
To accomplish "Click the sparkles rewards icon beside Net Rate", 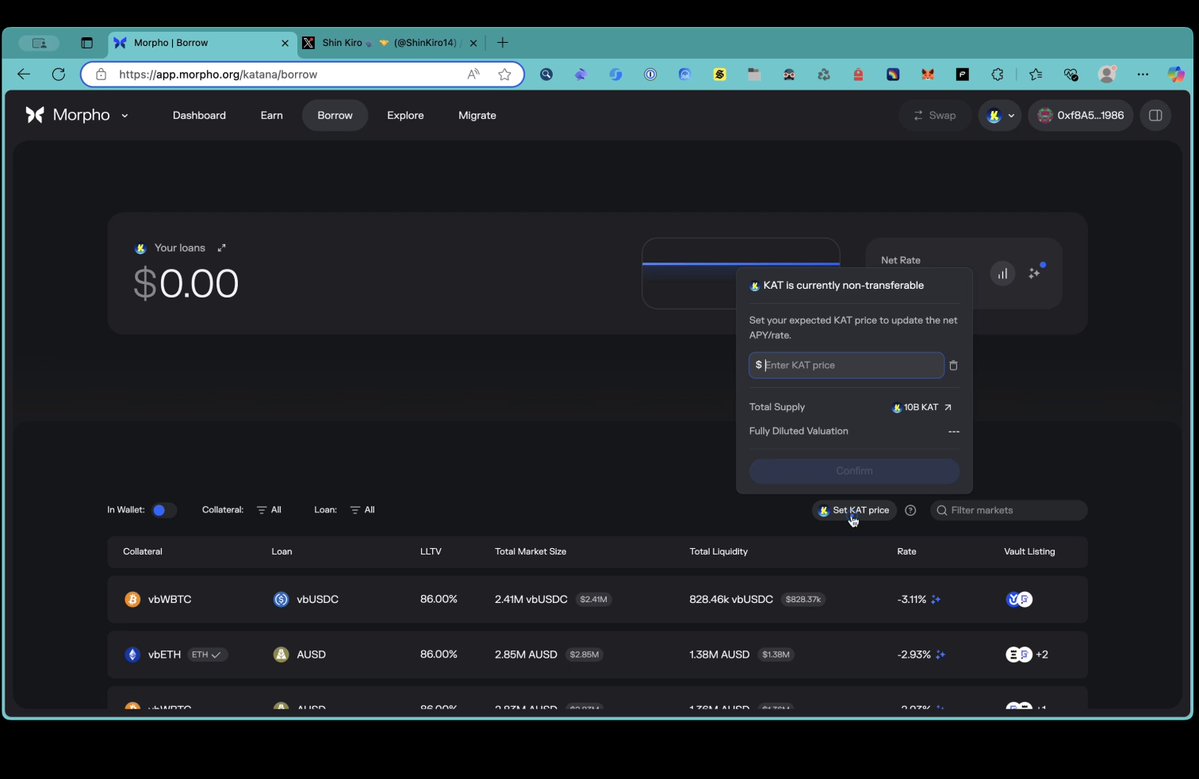I will 1035,272.
